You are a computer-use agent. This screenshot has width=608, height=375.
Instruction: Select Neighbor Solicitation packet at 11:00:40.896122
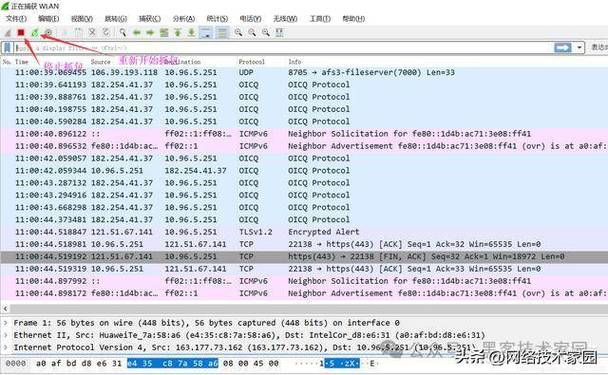coord(304,134)
